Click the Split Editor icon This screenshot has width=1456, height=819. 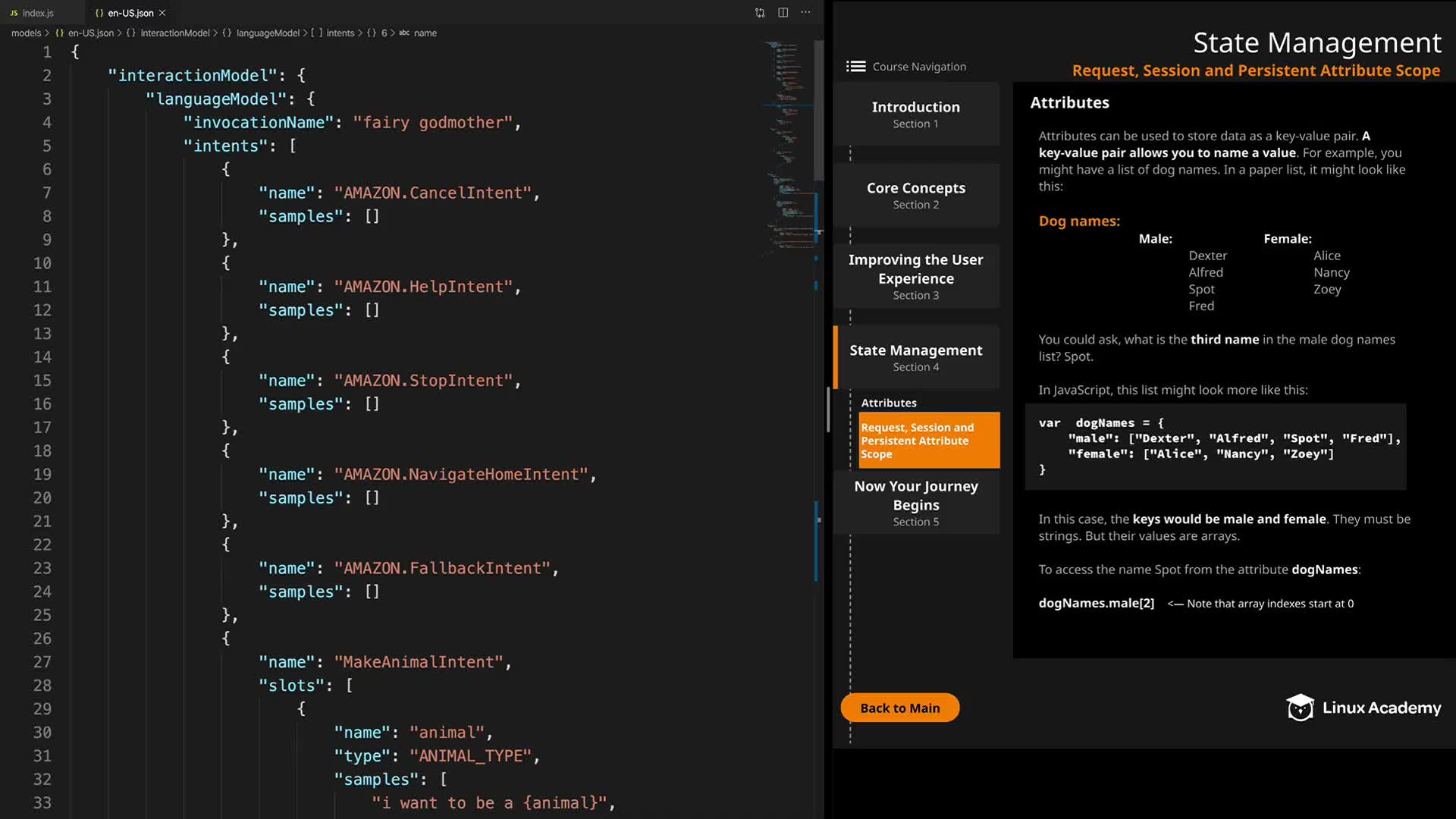[x=783, y=13]
